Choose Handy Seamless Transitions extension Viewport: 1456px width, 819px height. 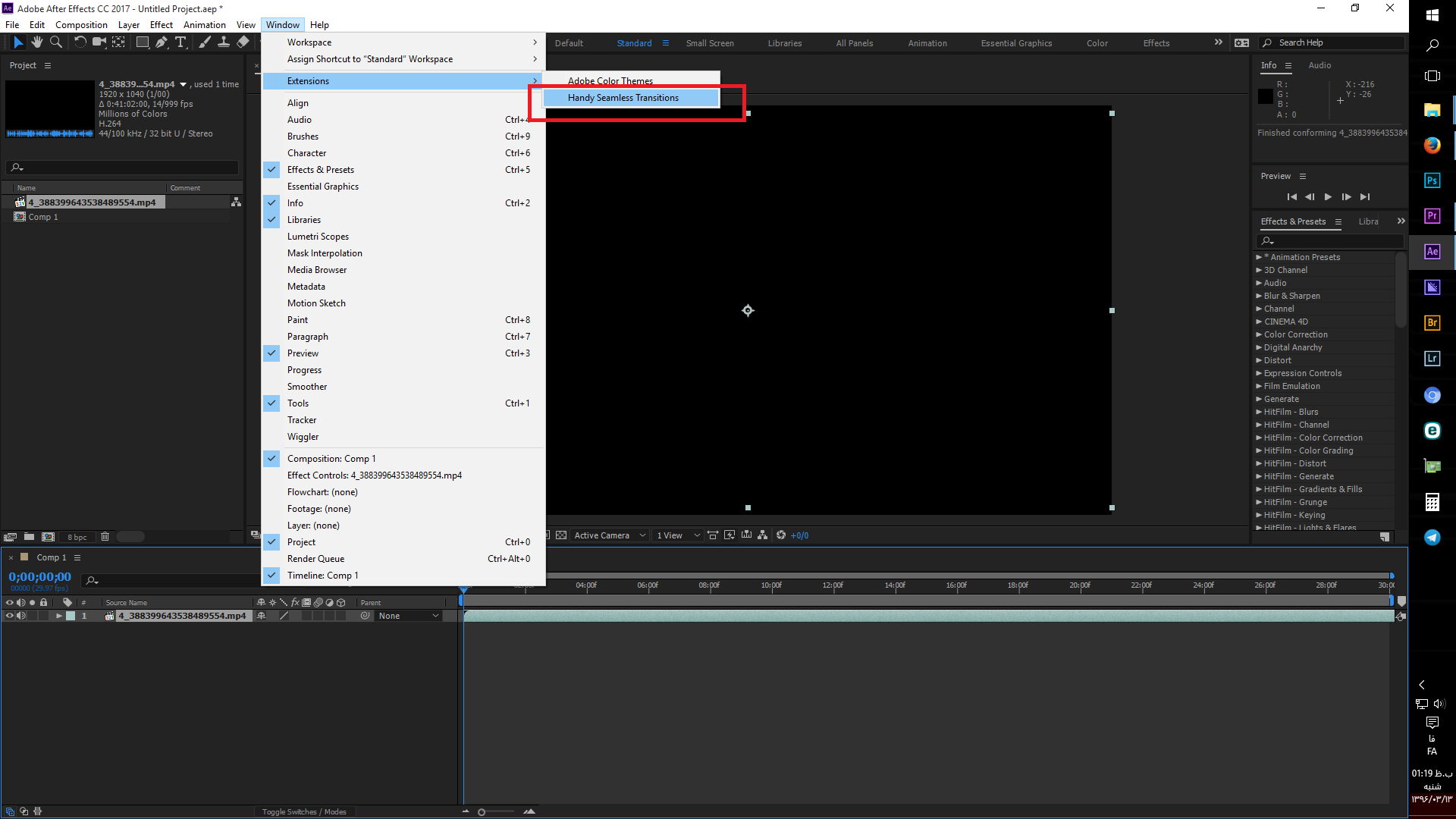(631, 98)
